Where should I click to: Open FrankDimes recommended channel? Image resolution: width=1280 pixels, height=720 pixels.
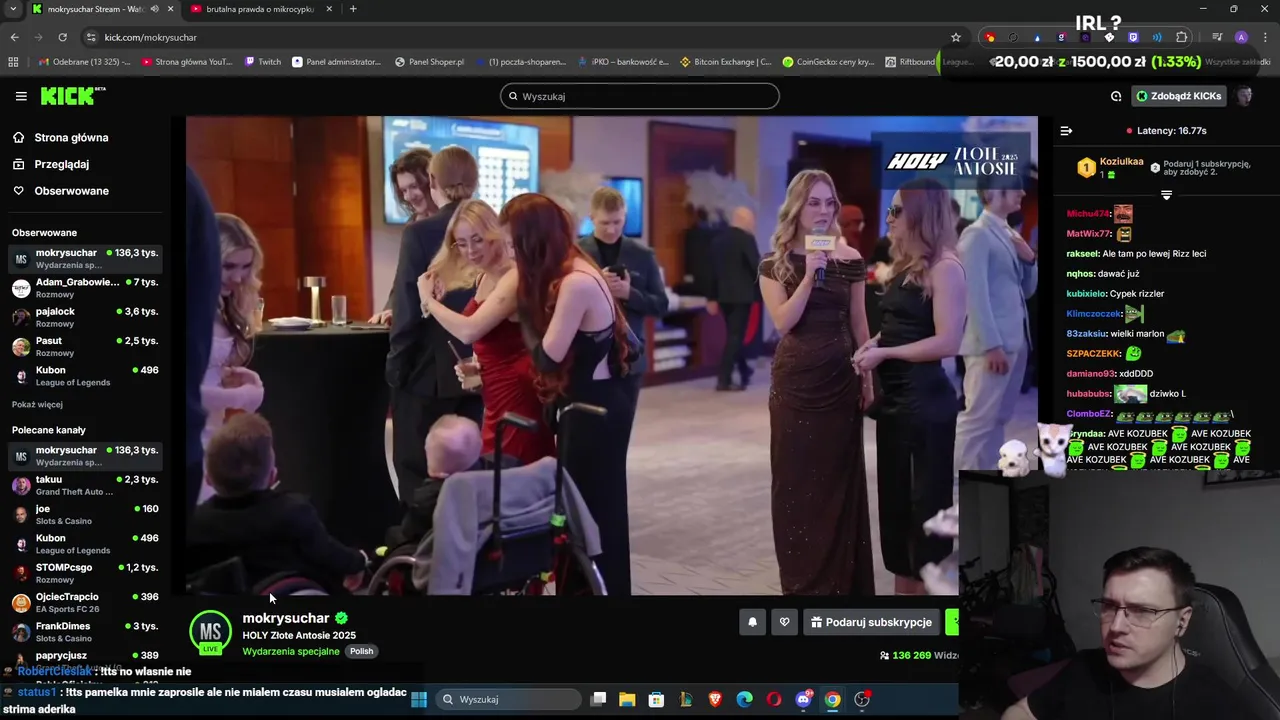(85, 631)
